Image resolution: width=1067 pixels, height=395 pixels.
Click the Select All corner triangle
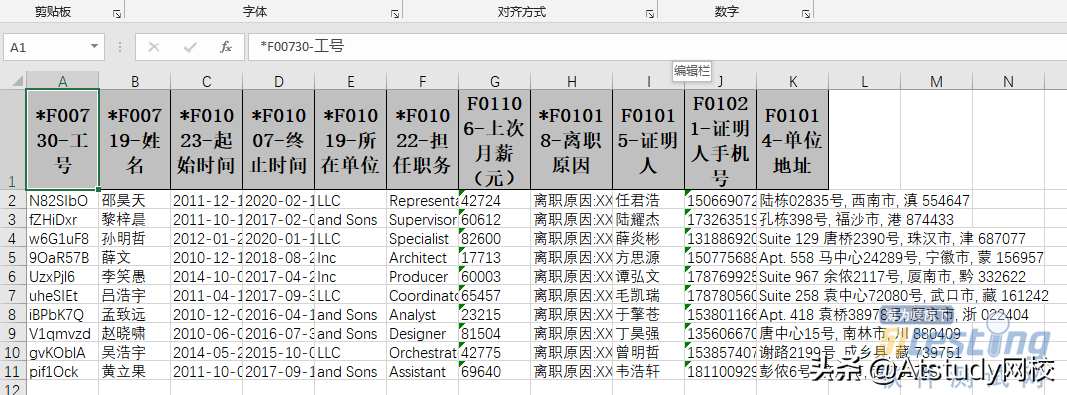(18, 81)
